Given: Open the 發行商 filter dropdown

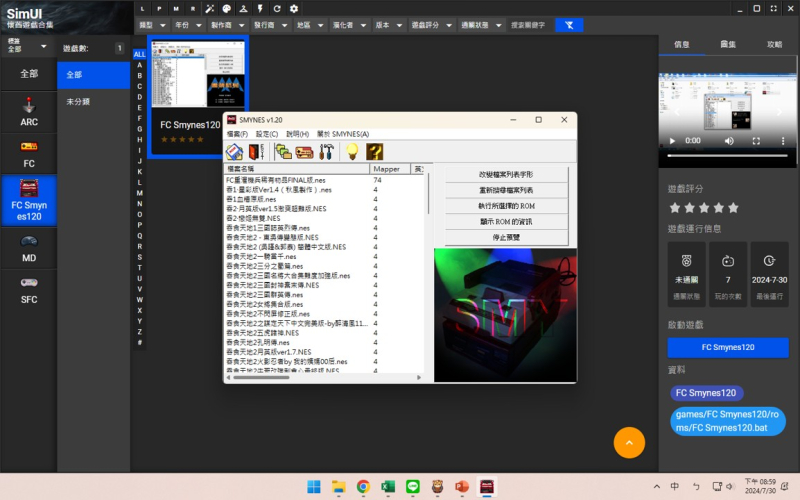Looking at the screenshot, I should point(270,25).
